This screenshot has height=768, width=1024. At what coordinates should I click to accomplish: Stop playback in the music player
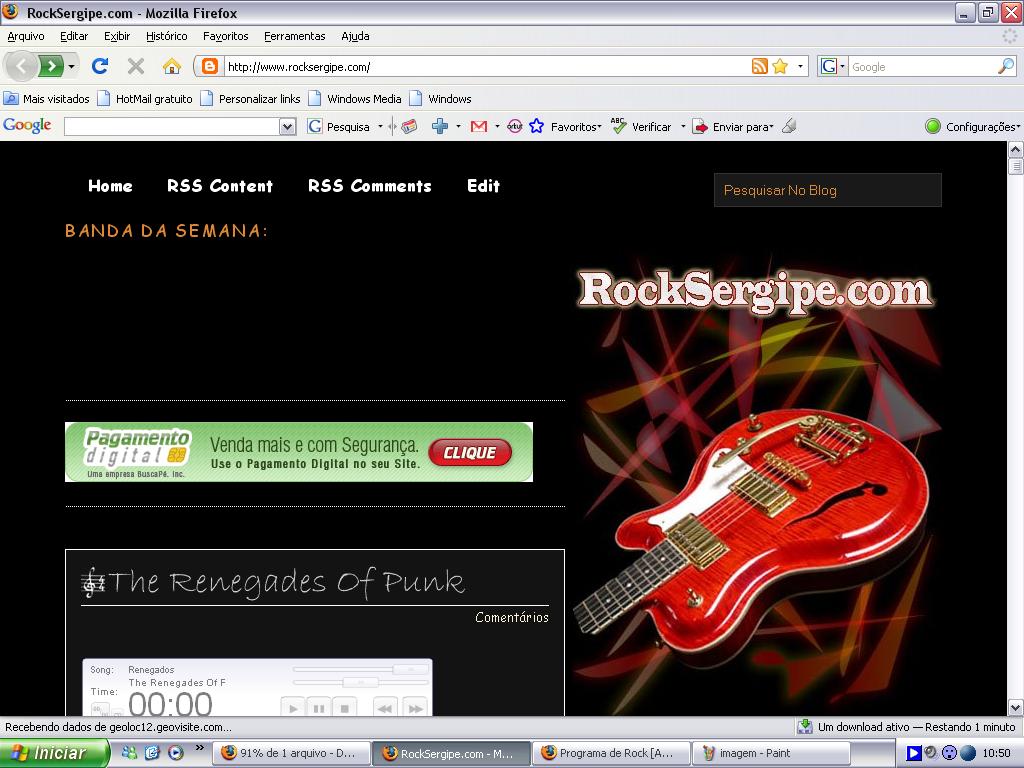(x=344, y=707)
